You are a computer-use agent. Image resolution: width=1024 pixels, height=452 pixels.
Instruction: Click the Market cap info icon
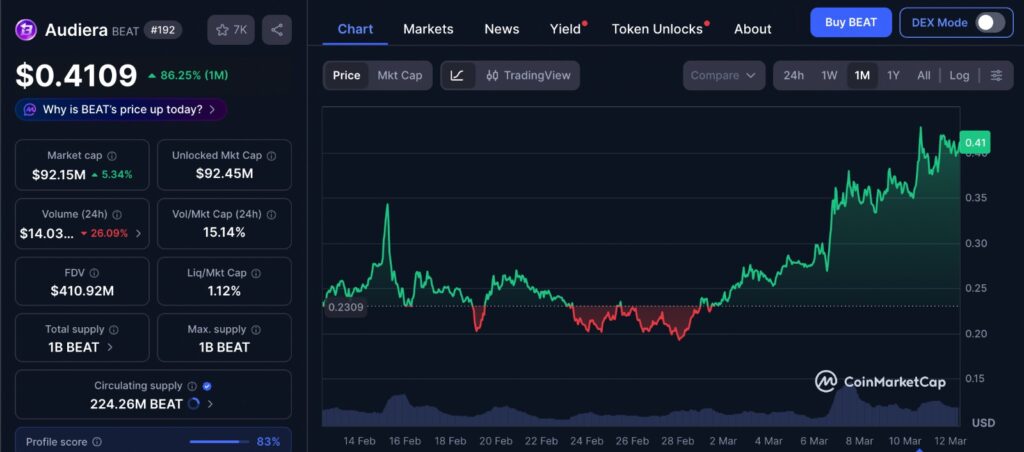[112, 156]
